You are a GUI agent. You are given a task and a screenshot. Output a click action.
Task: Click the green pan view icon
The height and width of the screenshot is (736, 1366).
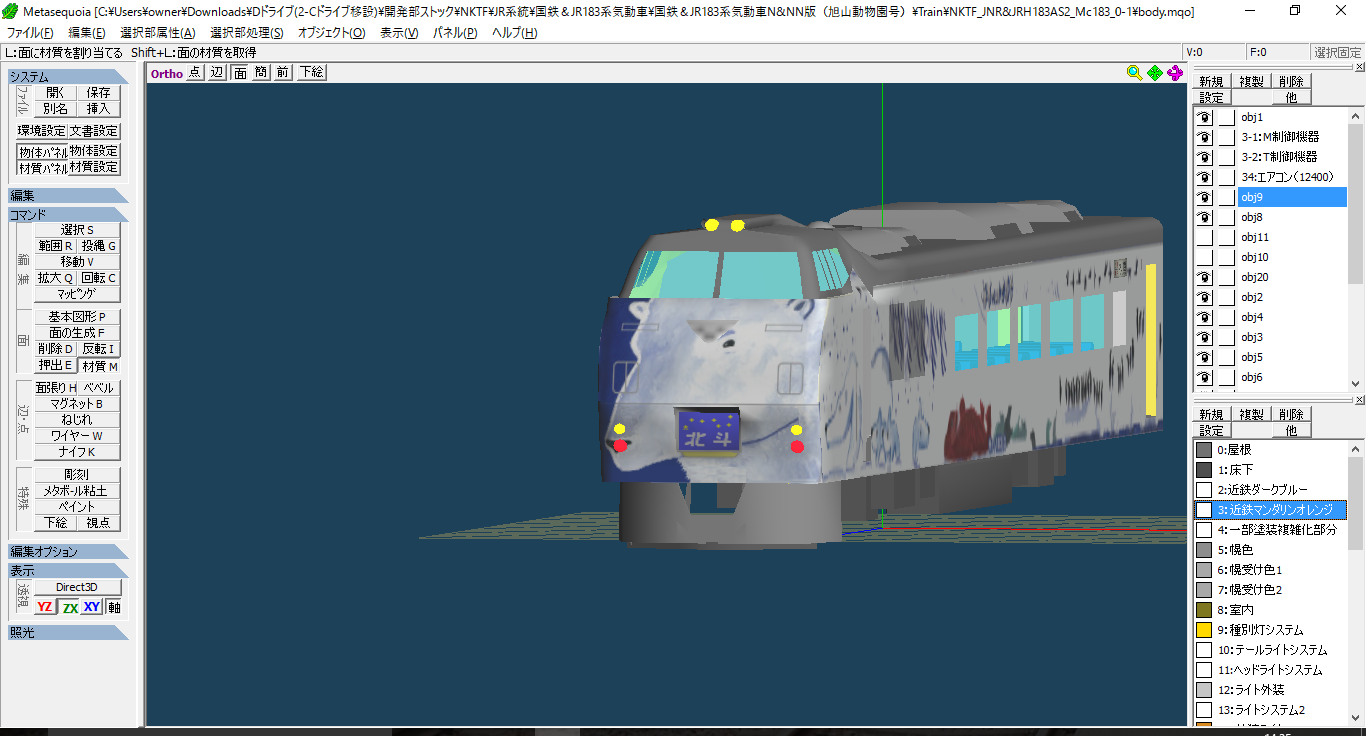(1155, 72)
